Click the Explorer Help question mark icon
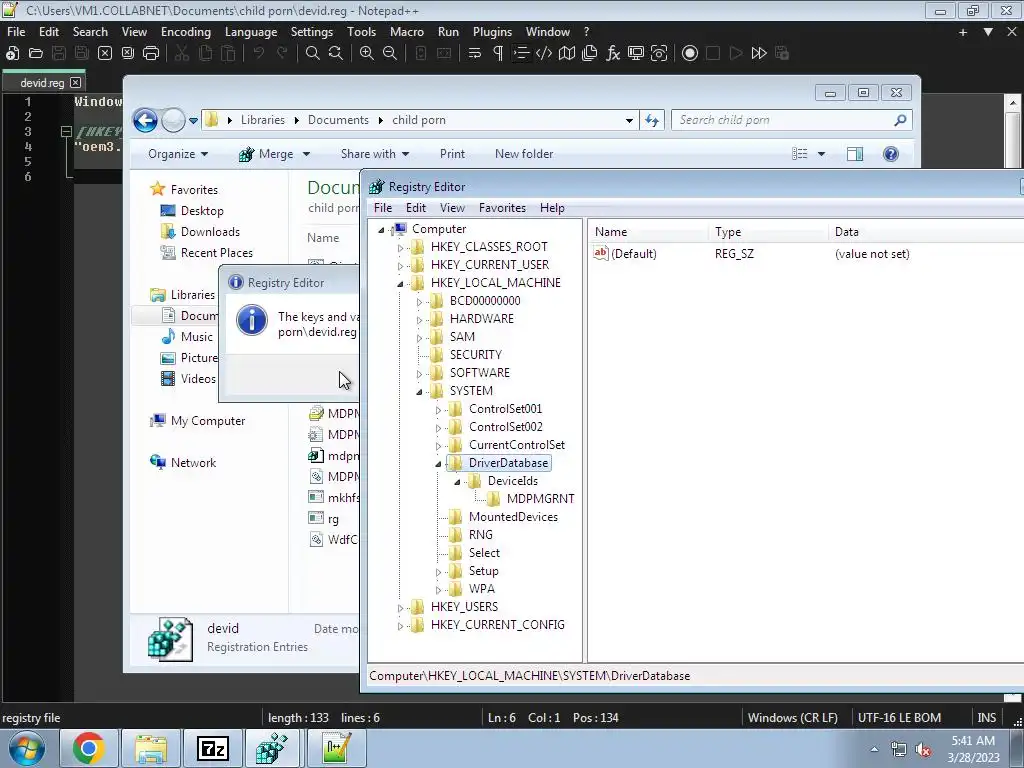The image size is (1024, 768). tap(891, 154)
